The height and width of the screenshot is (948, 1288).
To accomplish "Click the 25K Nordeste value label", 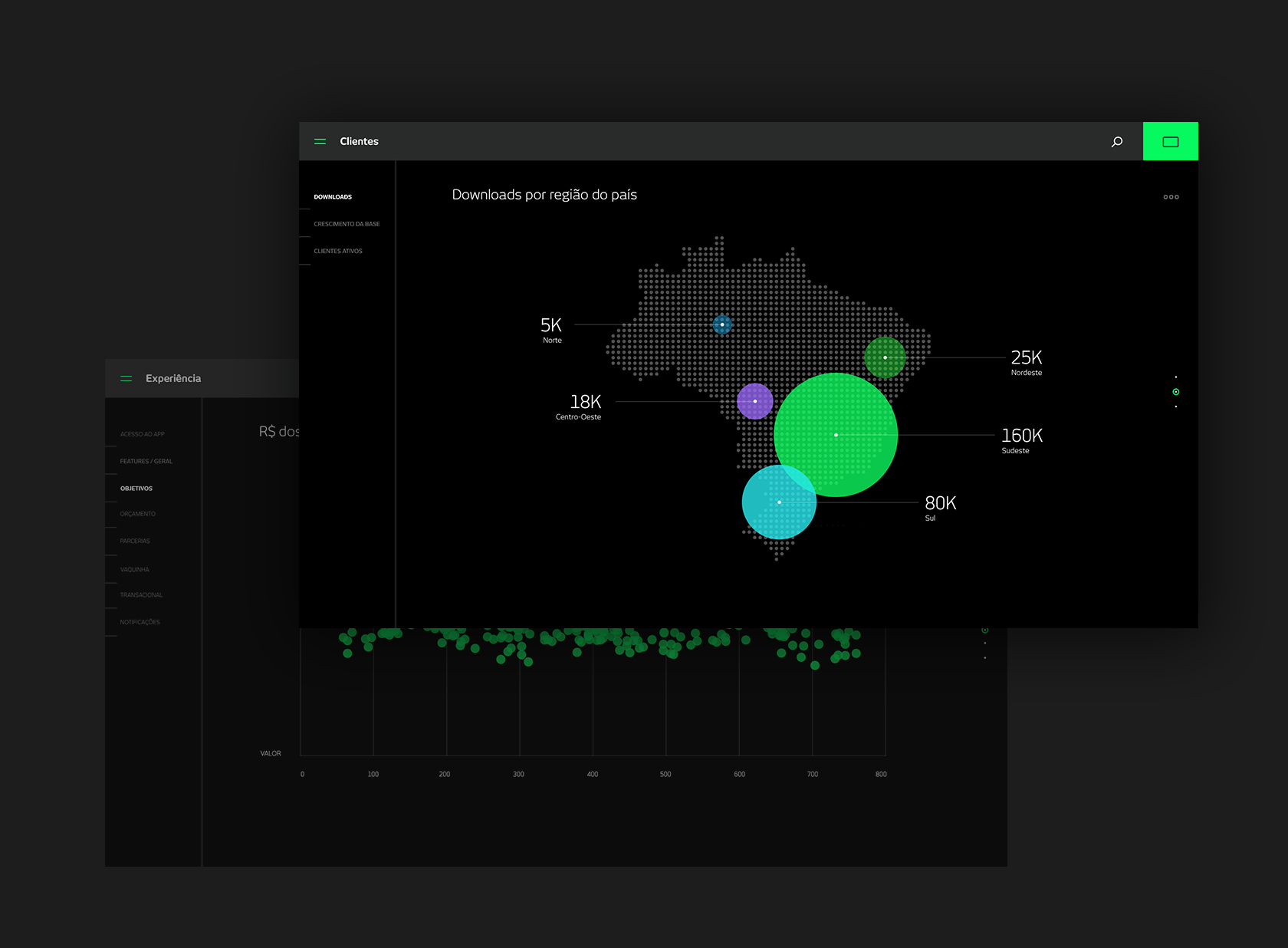I will pos(1027,362).
